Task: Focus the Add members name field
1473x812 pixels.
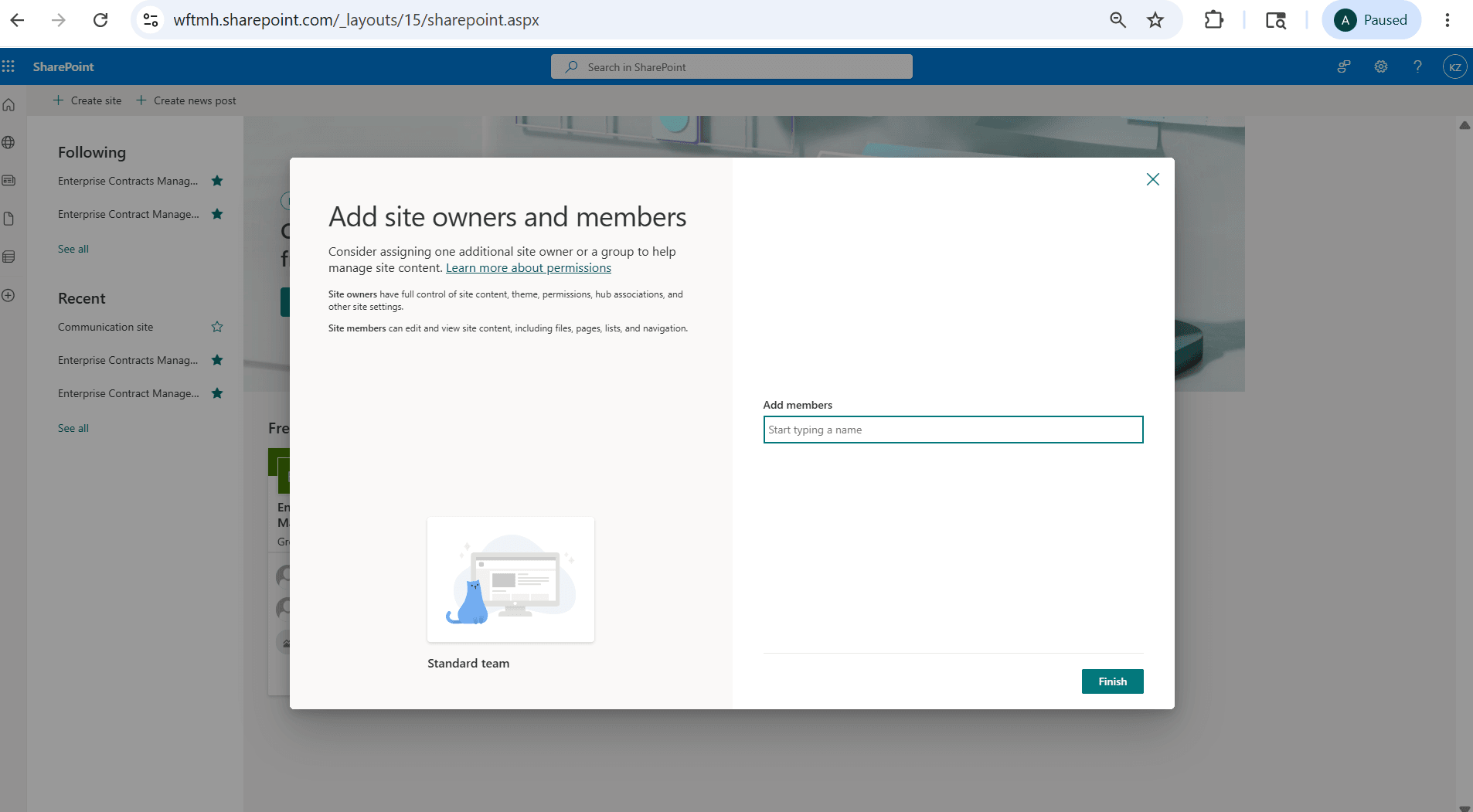Action: click(x=953, y=430)
